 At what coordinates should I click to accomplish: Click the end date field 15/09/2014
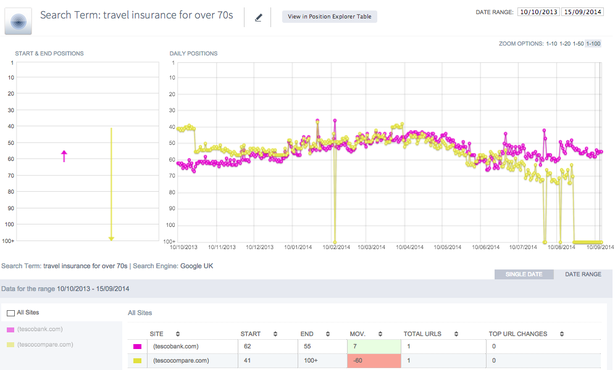click(582, 12)
